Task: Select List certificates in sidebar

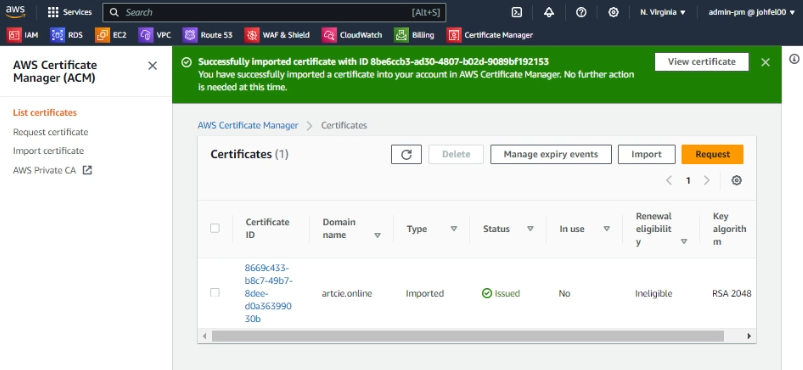Action: (x=45, y=113)
